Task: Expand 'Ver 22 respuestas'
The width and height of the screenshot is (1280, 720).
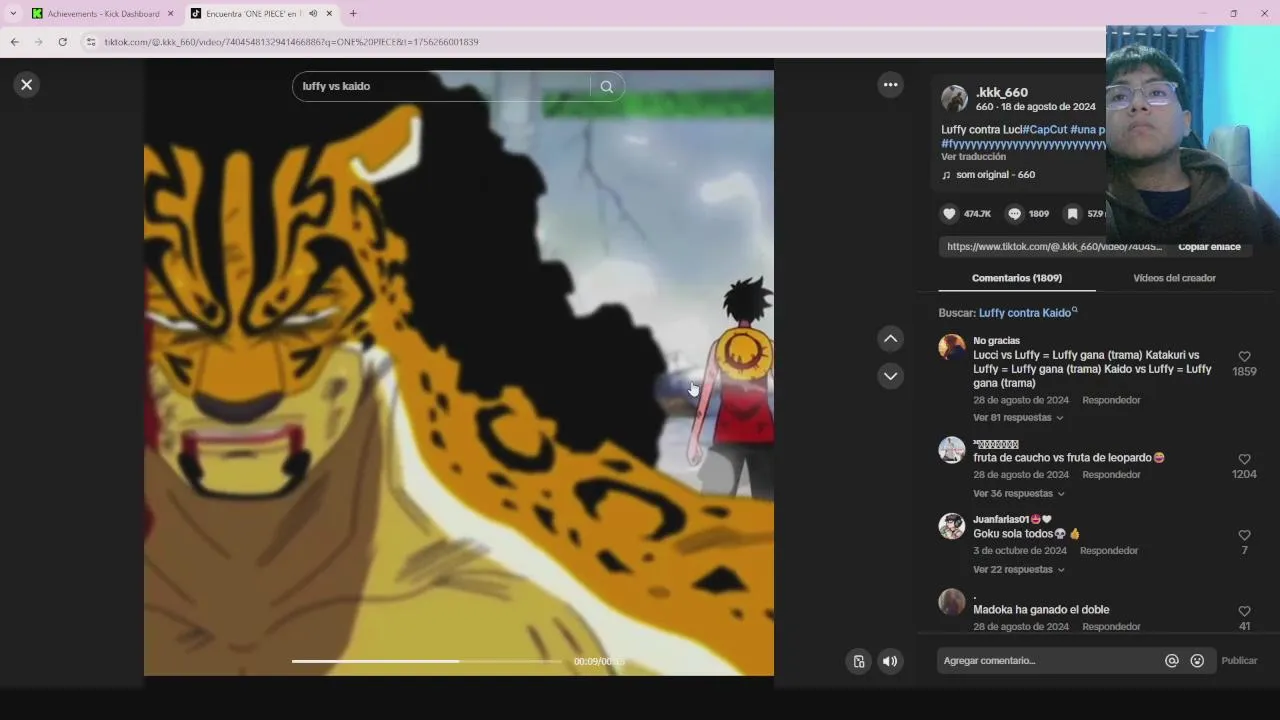Action: (1018, 570)
